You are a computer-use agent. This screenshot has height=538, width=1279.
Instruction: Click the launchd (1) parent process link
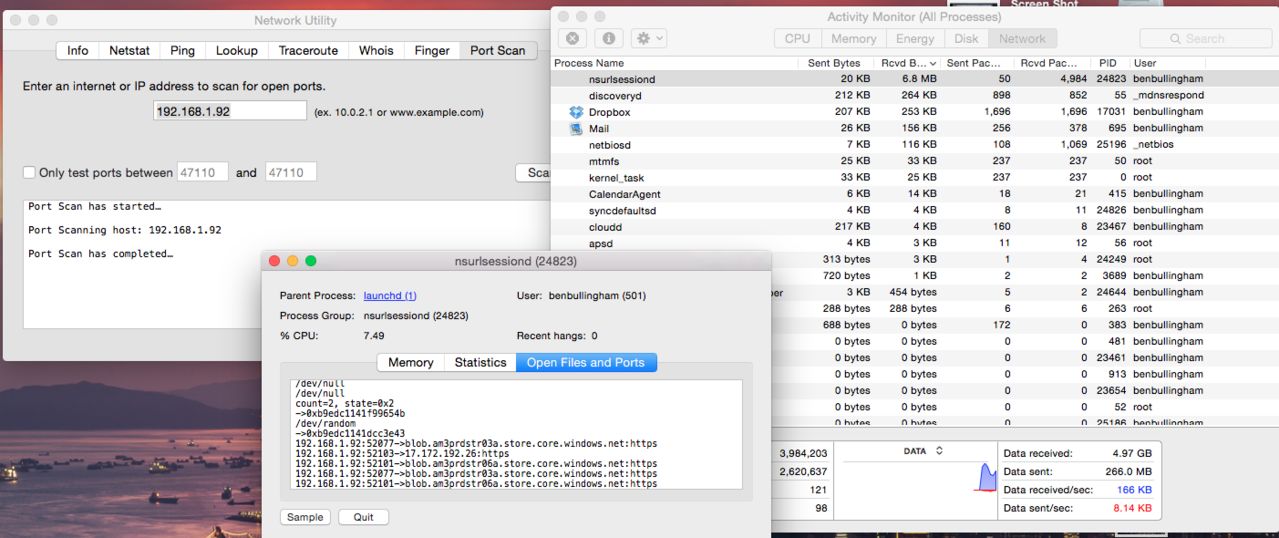click(x=390, y=296)
